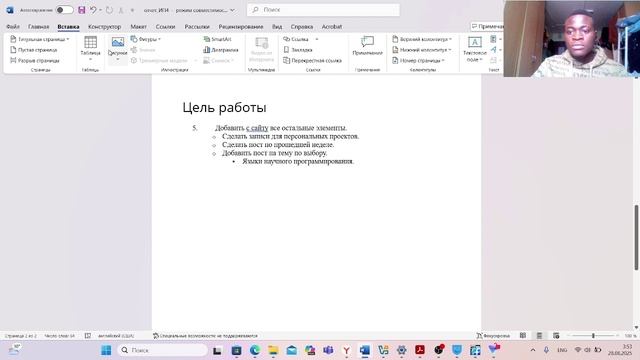Click the Redo arrow icon
This screenshot has width=640, height=360.
pos(109,10)
